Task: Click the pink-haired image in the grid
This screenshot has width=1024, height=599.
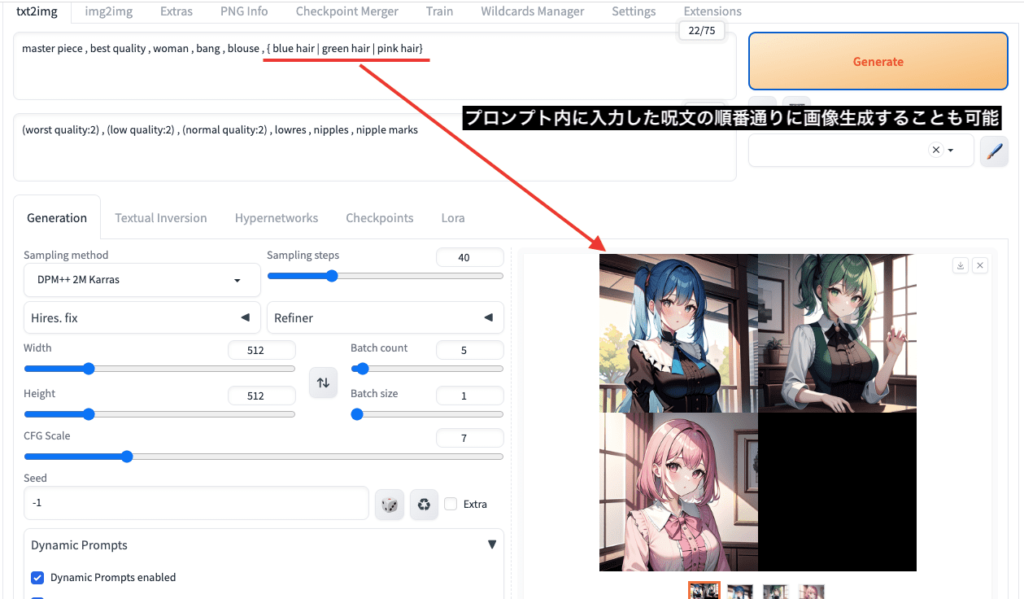Action: coord(679,492)
